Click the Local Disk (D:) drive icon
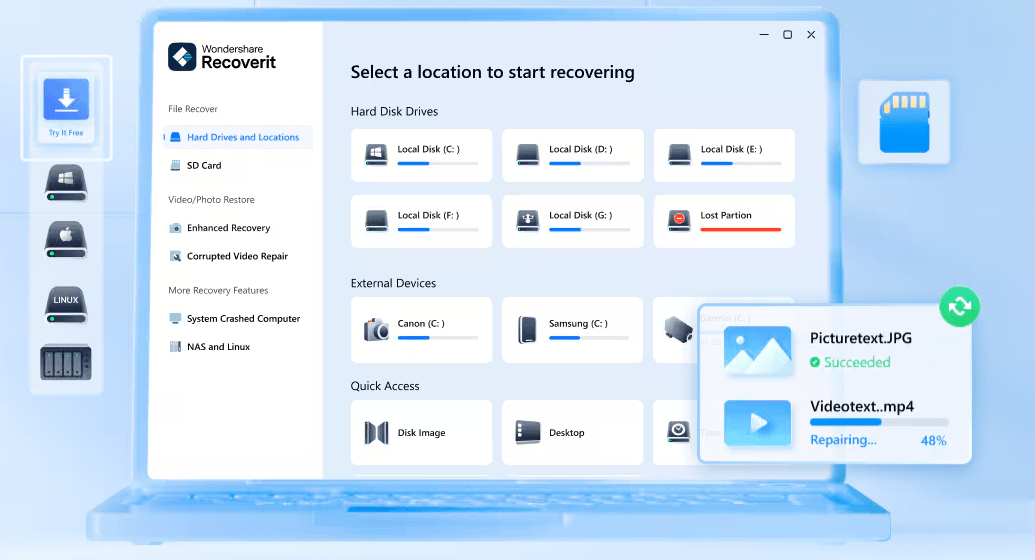 coord(527,155)
